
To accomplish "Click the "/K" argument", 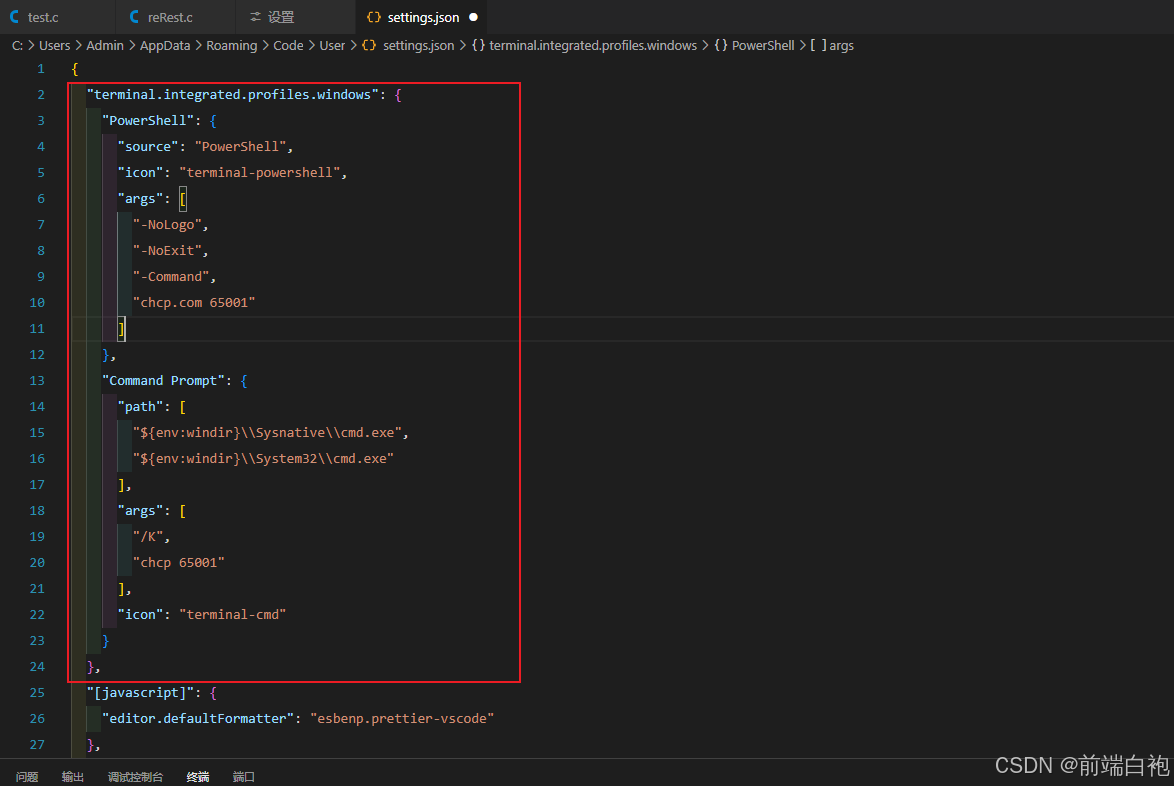I will [x=147, y=537].
